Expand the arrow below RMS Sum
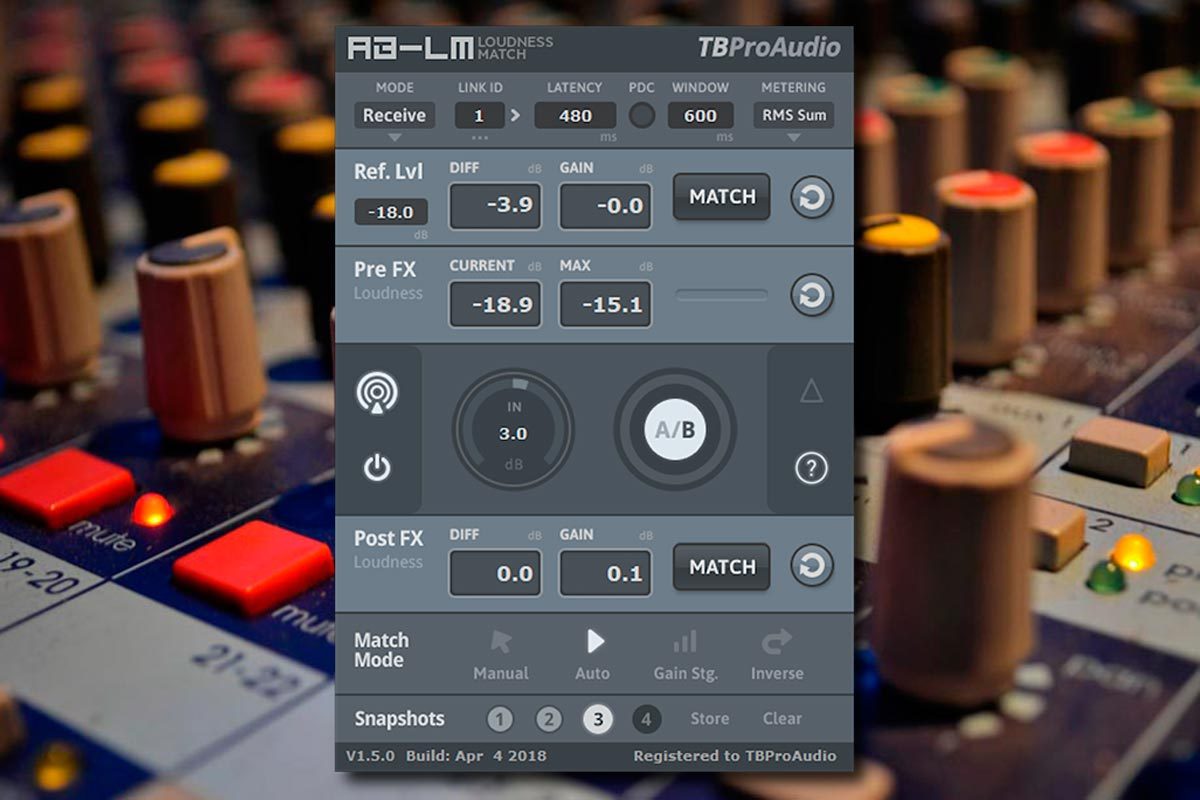This screenshot has width=1200, height=800. 794,137
